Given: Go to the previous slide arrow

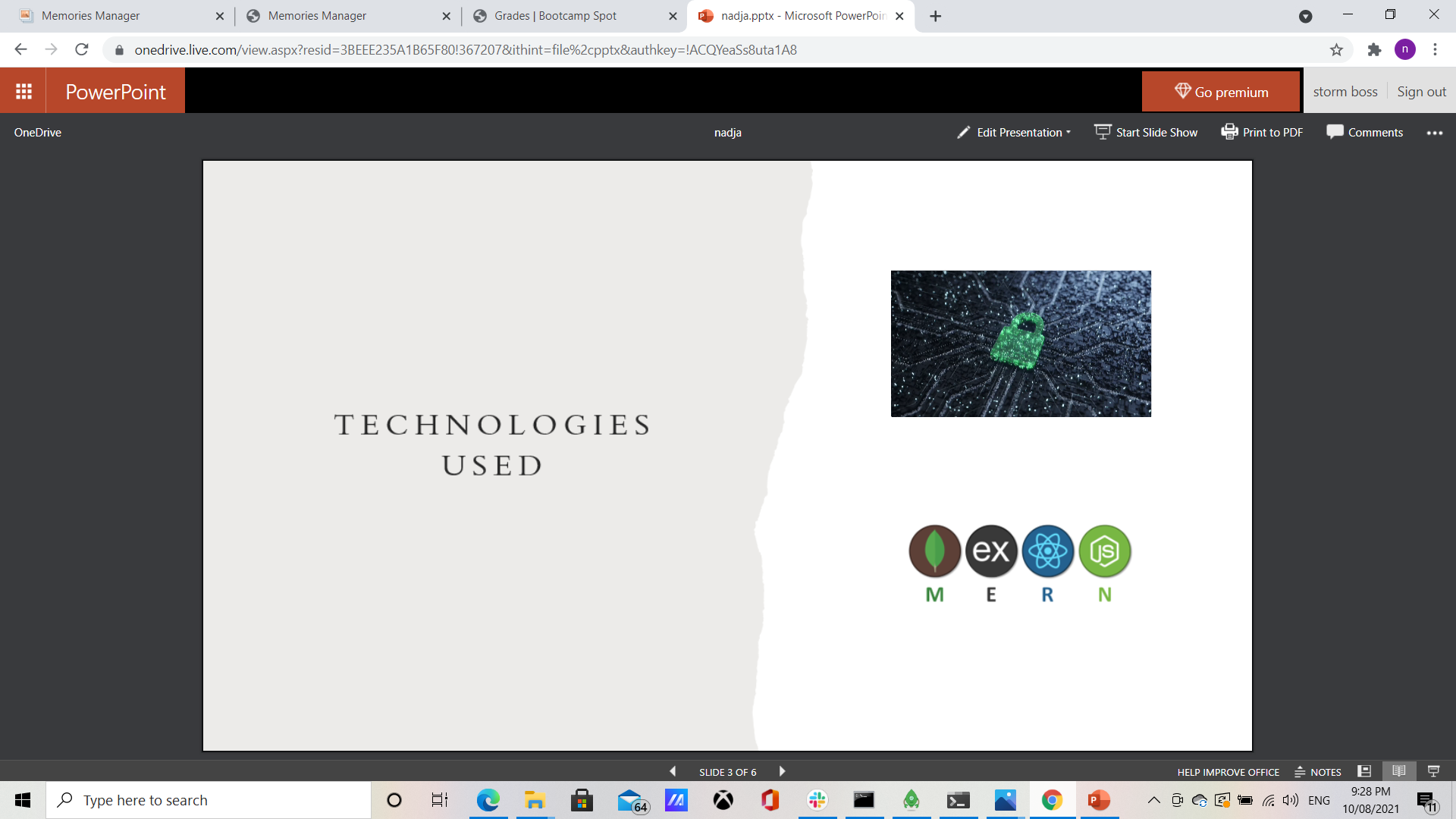Looking at the screenshot, I should coord(673,771).
